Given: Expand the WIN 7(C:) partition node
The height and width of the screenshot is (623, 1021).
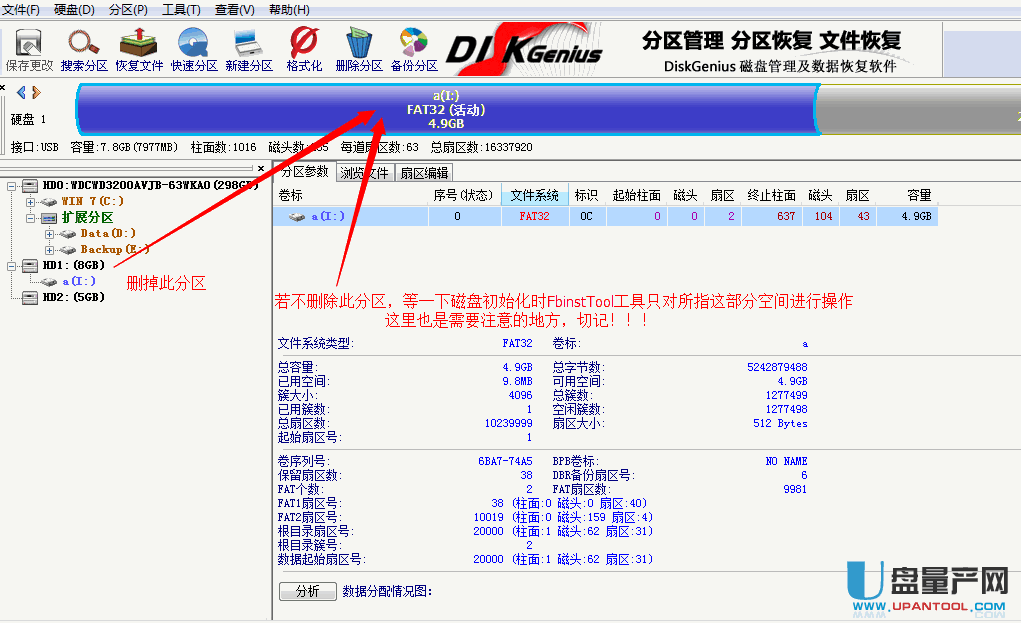Looking at the screenshot, I should coord(31,201).
